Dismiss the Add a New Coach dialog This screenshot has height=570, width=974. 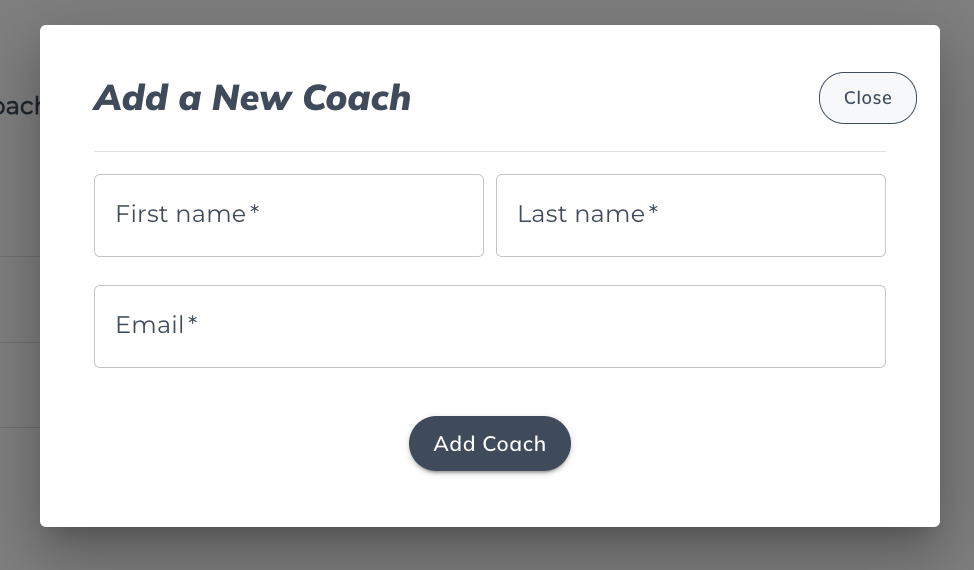pos(867,98)
